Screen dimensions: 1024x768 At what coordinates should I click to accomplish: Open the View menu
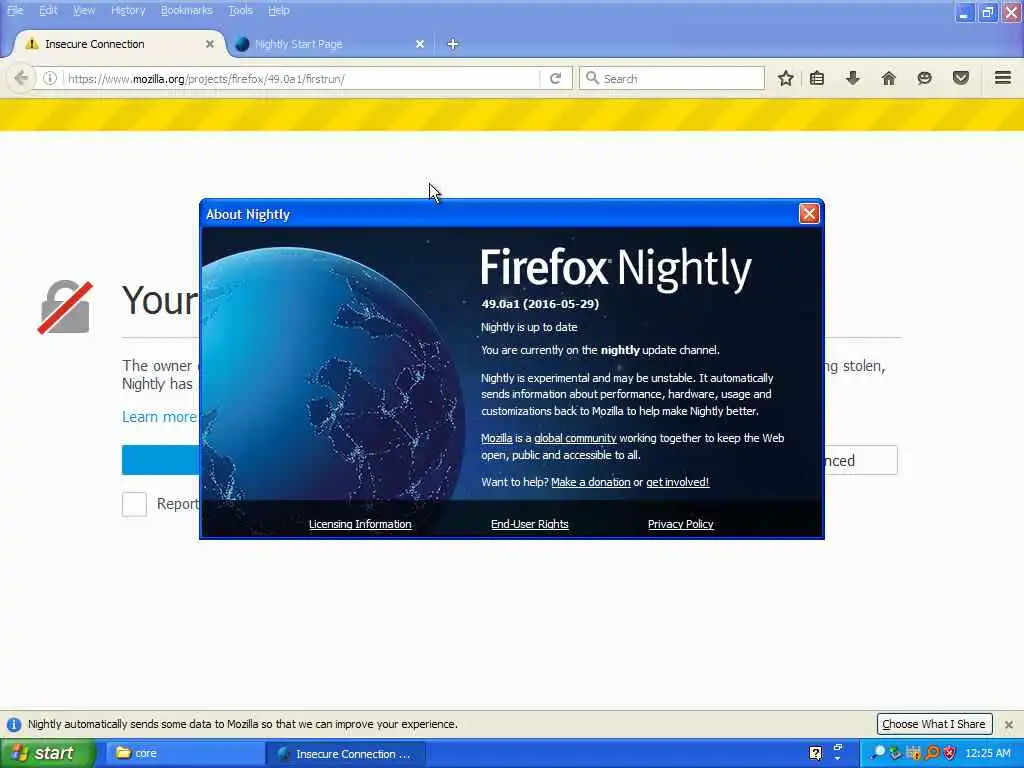pyautogui.click(x=84, y=10)
